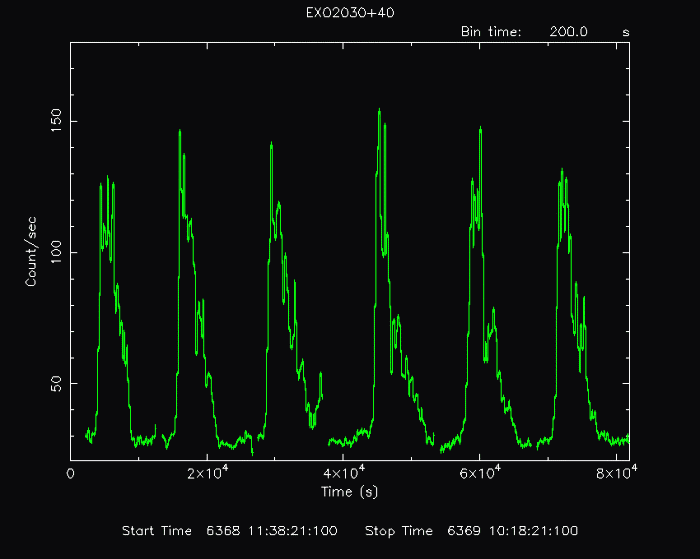Screen dimensions: 700x559
Task: Select the 50 tick label on y-axis
Action: point(56,383)
